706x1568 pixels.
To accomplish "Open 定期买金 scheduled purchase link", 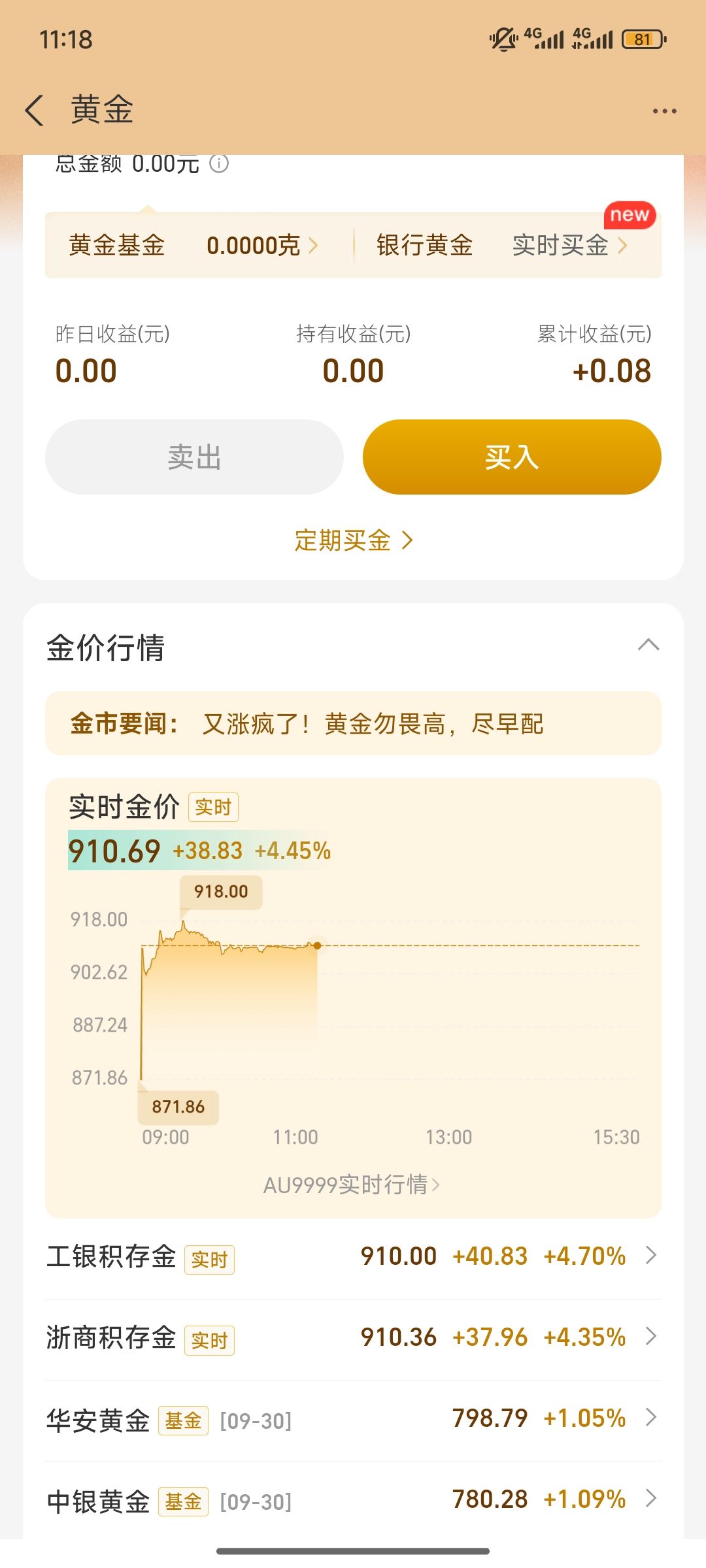I will pos(353,540).
